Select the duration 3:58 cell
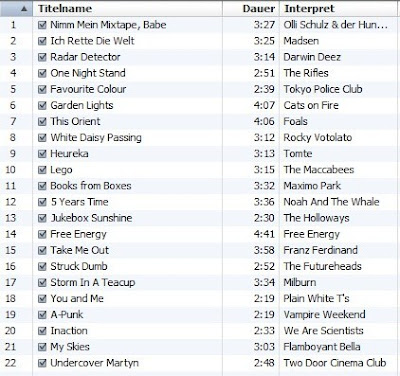 [x=251, y=250]
